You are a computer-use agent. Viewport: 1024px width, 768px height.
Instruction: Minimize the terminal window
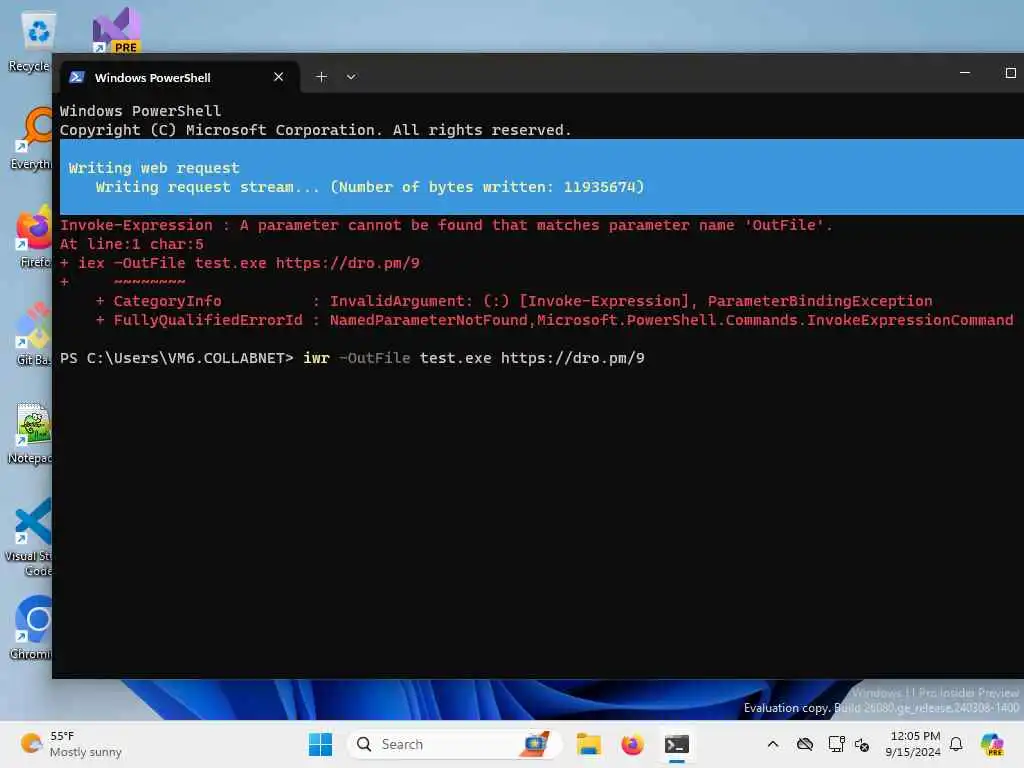[965, 73]
